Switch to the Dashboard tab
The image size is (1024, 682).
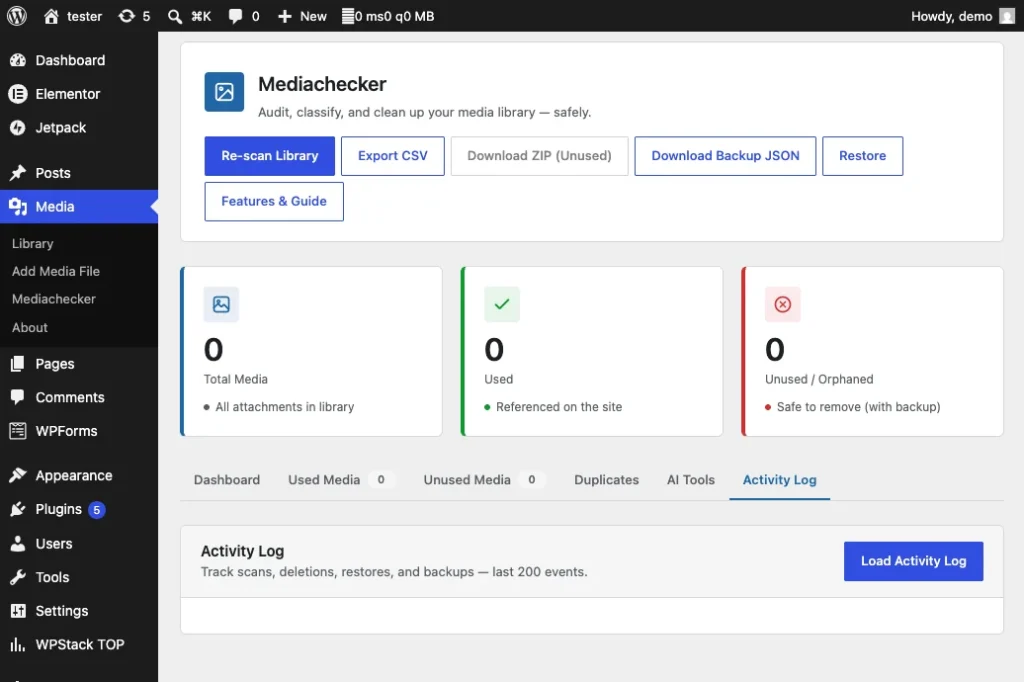[227, 479]
